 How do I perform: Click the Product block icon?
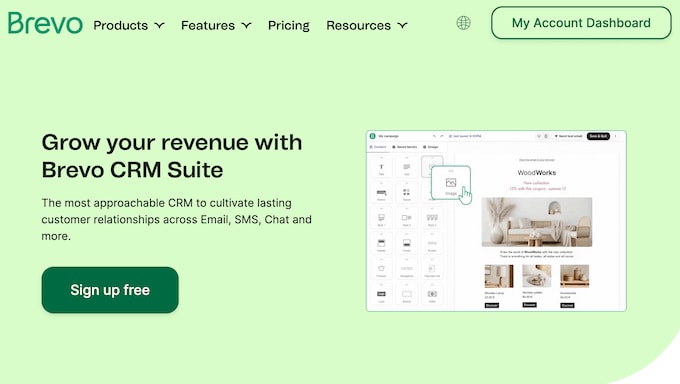tap(381, 269)
